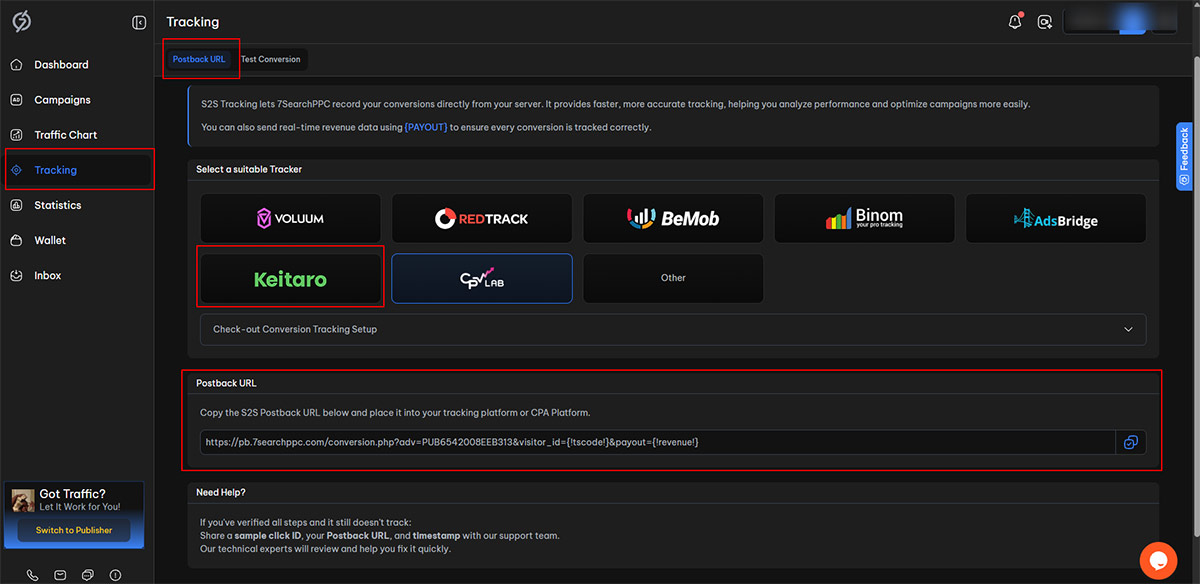Image resolution: width=1200 pixels, height=584 pixels.
Task: Open the Feedback side tab
Action: [x=1185, y=156]
